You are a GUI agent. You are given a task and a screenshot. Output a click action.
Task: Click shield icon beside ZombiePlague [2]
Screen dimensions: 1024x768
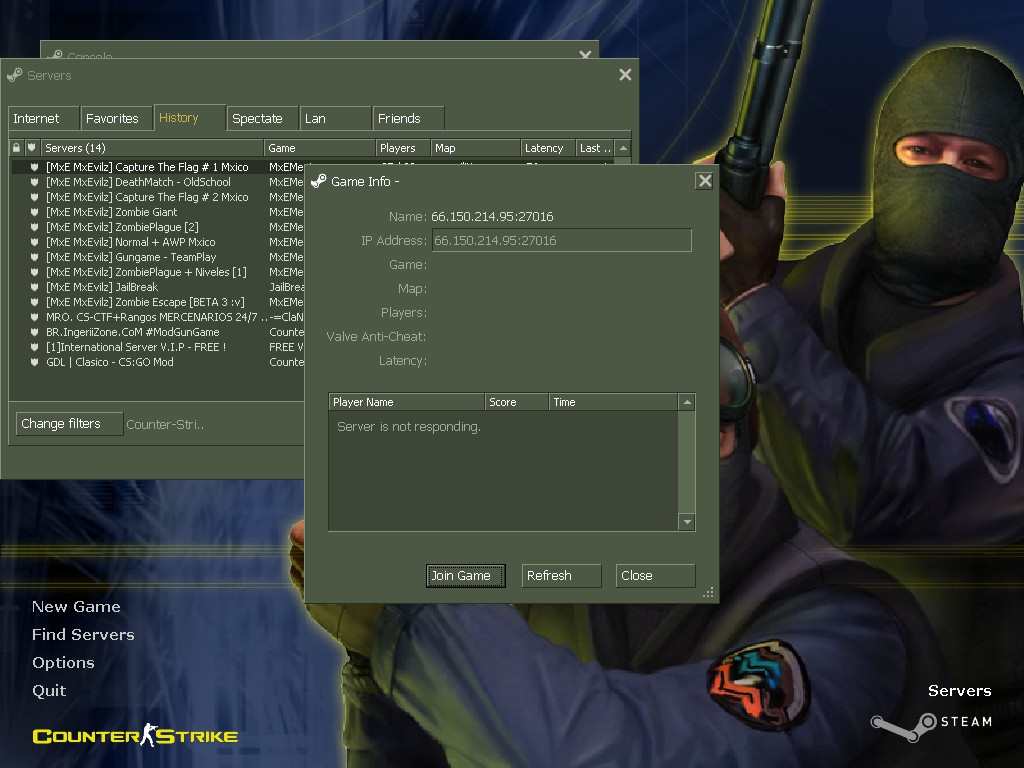[x=34, y=227]
